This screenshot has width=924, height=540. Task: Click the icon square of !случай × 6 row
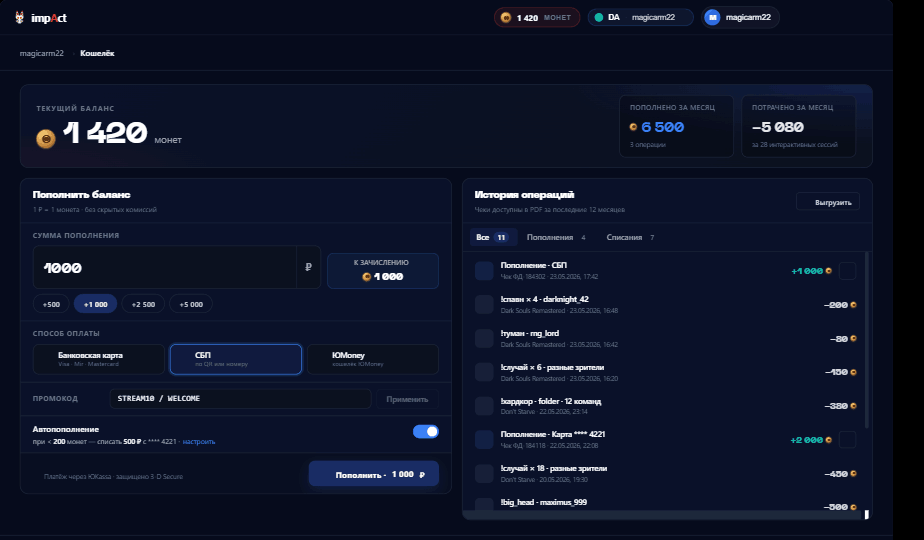(484, 372)
